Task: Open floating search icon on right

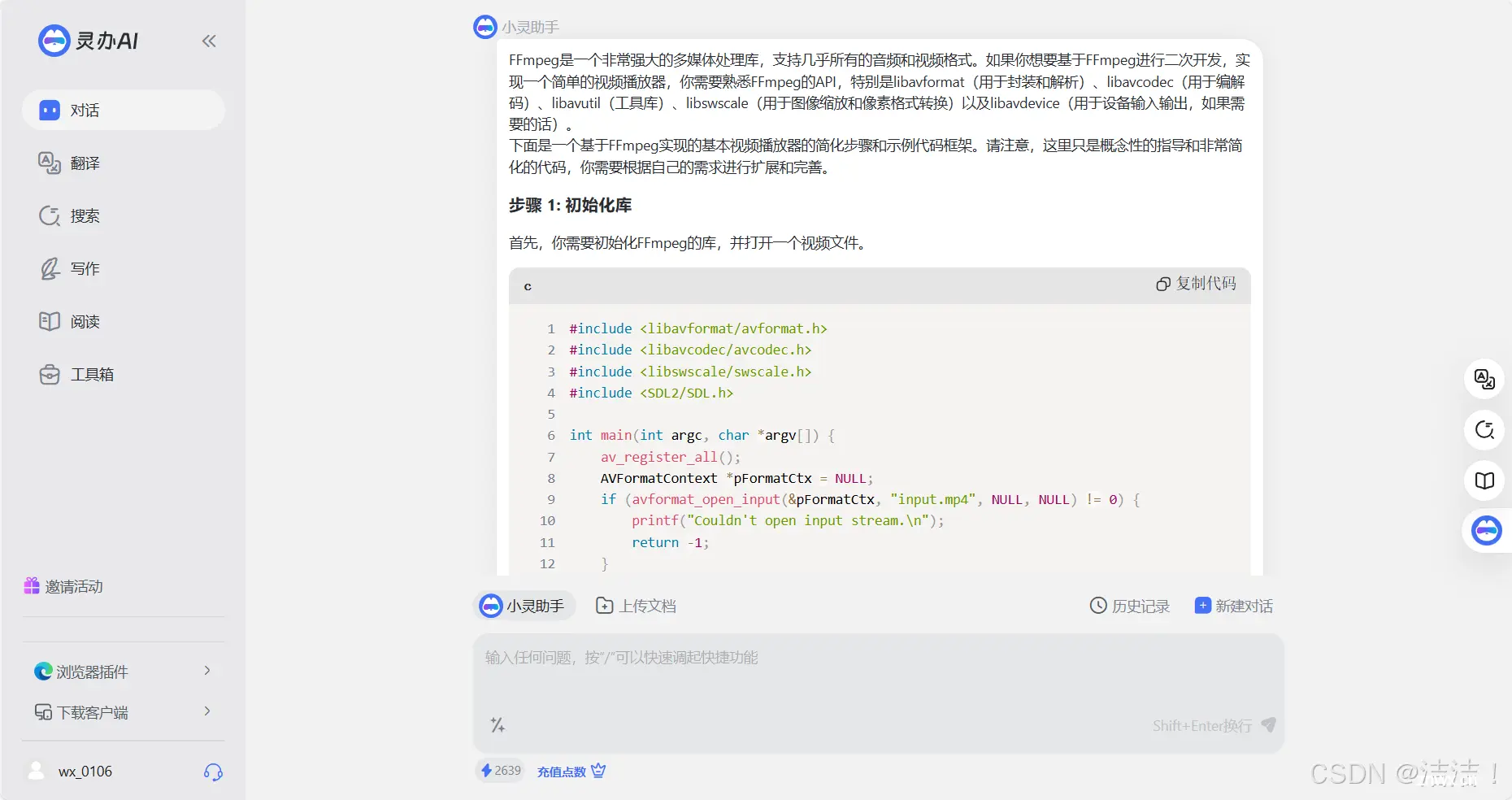Action: click(x=1484, y=429)
